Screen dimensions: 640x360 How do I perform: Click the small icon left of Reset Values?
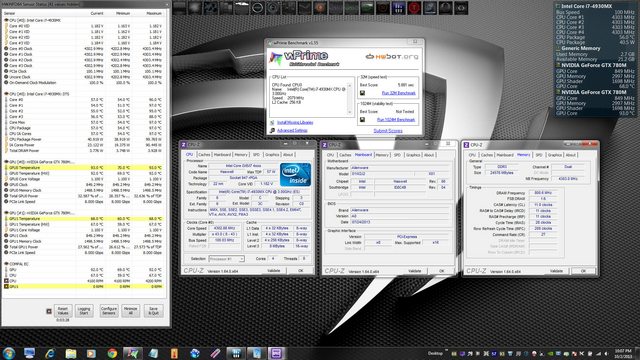point(49,311)
